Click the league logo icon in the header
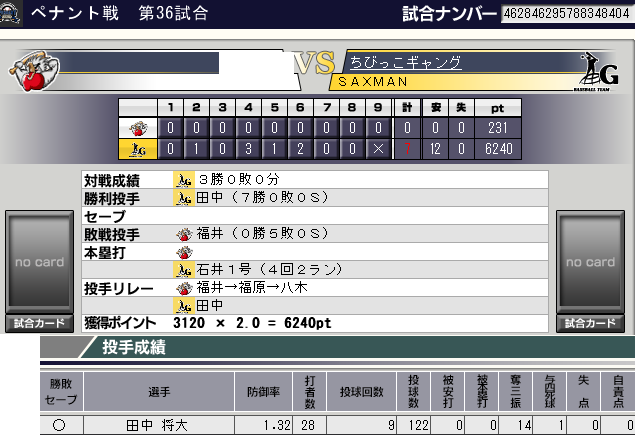The height and width of the screenshot is (435, 635). pyautogui.click(x=11, y=13)
